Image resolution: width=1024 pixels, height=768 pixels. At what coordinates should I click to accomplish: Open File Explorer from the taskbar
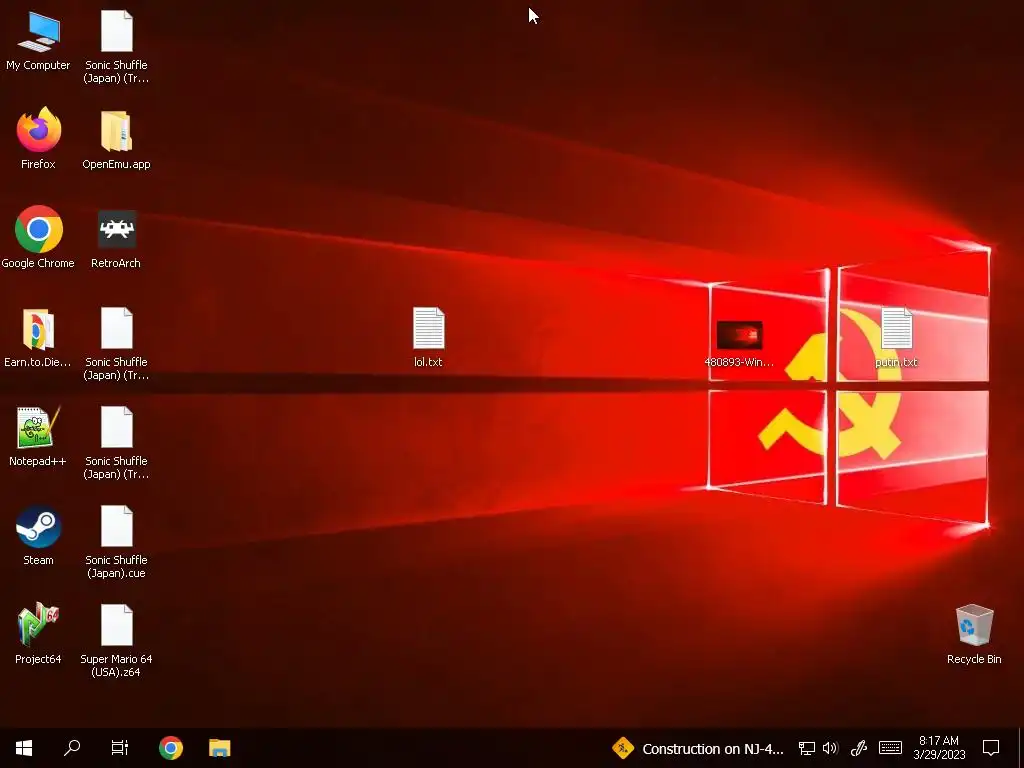219,748
